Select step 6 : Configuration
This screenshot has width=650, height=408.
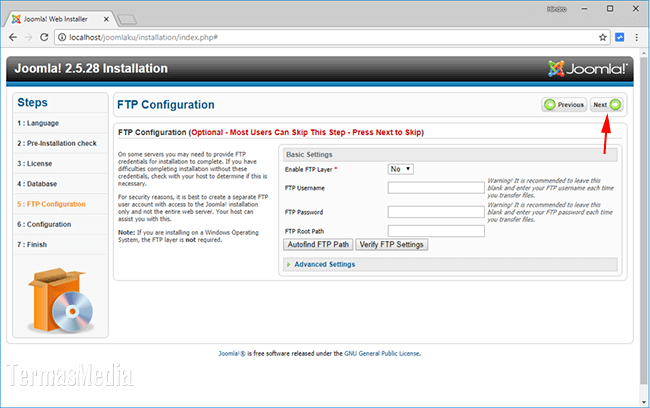[x=44, y=224]
